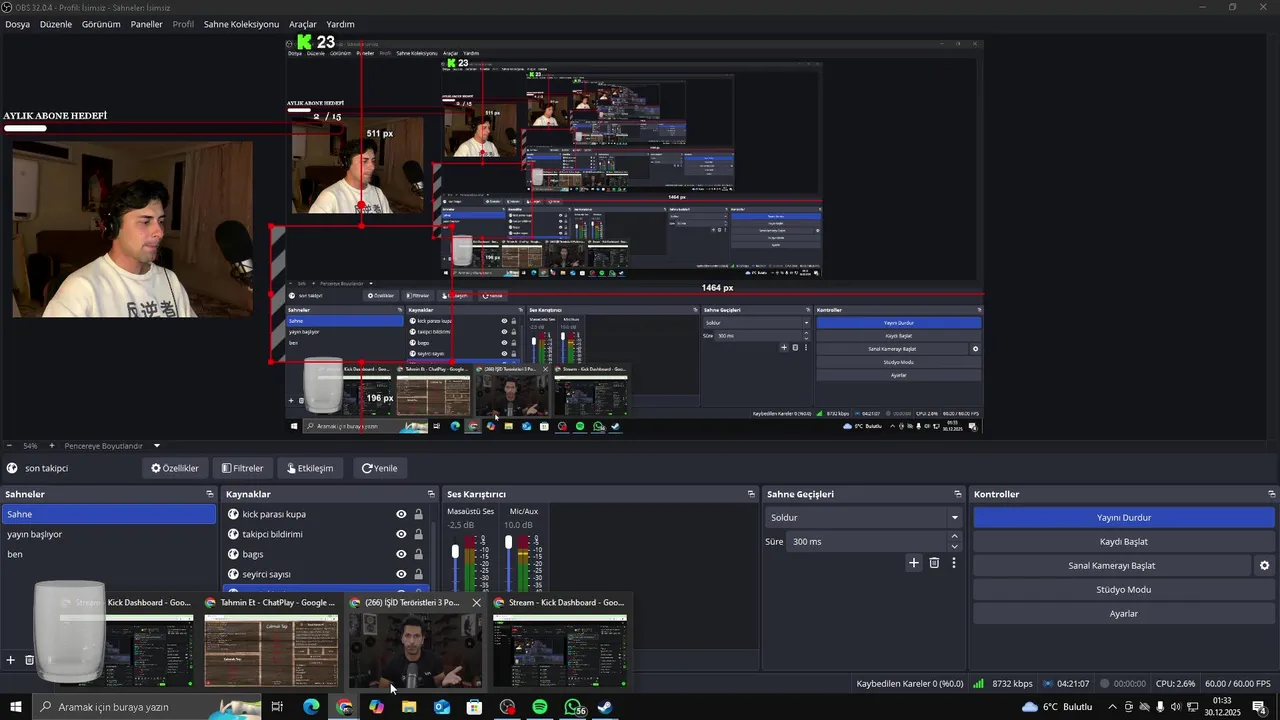The height and width of the screenshot is (720, 1280).
Task: Open the Düzenle menu
Action: tap(56, 24)
